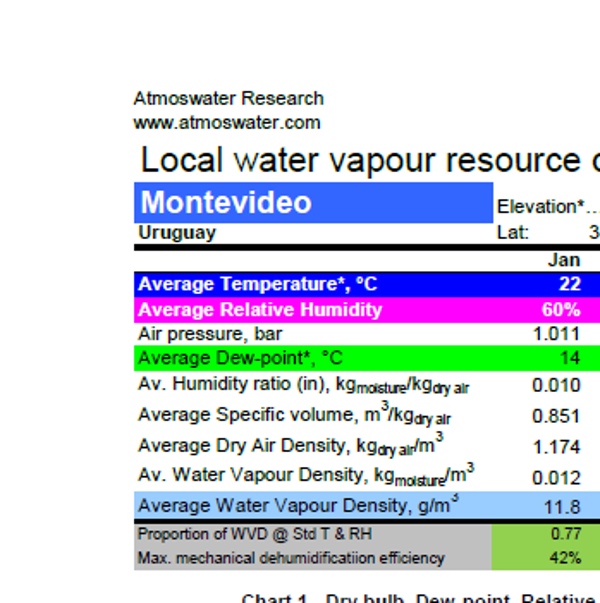The width and height of the screenshot is (600, 603).
Task: Click the 'Av. Humidity ratio (in)' label
Action: point(303,385)
